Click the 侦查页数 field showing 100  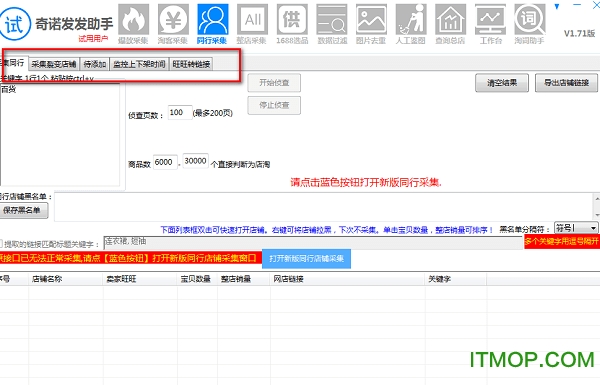(x=179, y=113)
